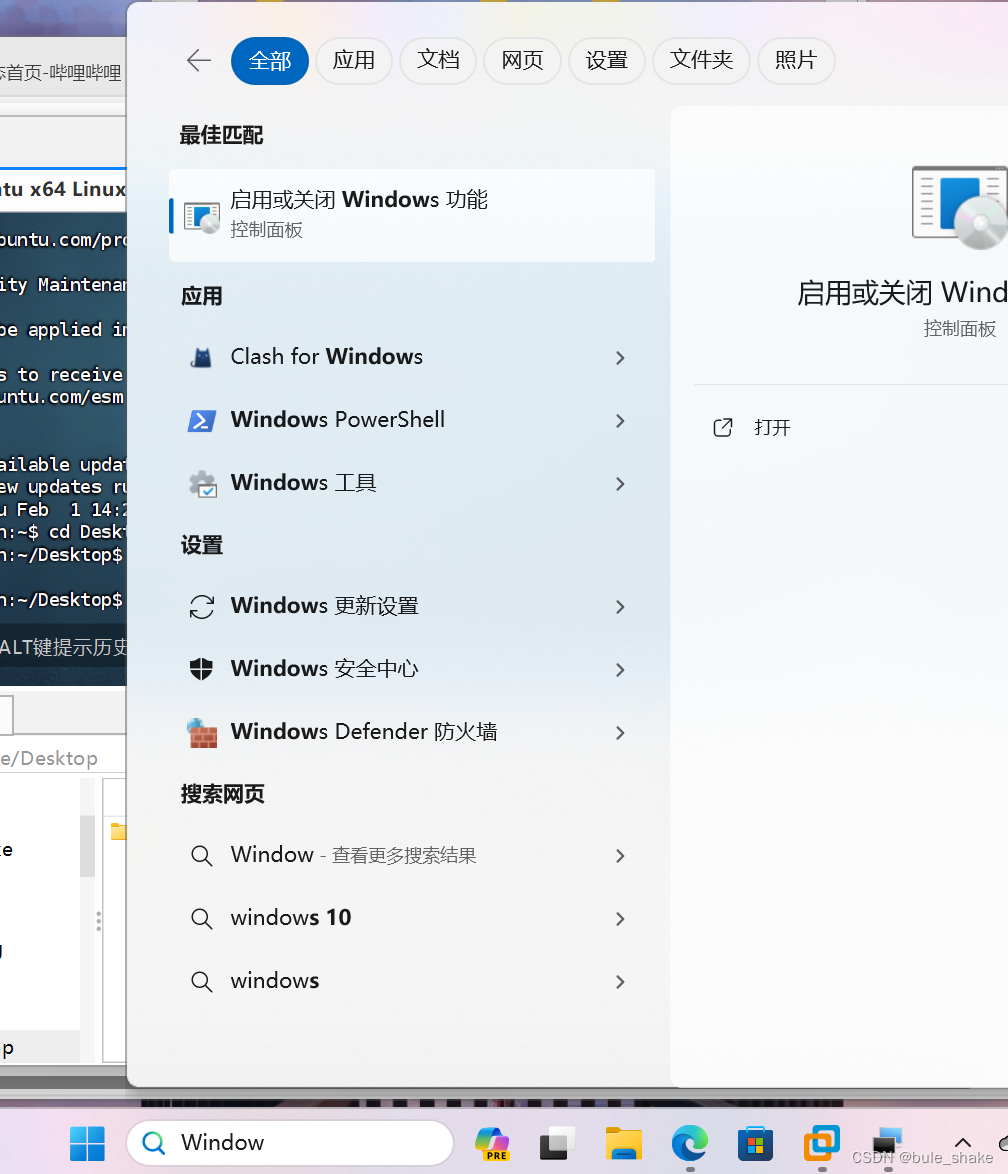Open Microsoft Store from the taskbar
The height and width of the screenshot is (1174, 1008).
[x=756, y=1143]
